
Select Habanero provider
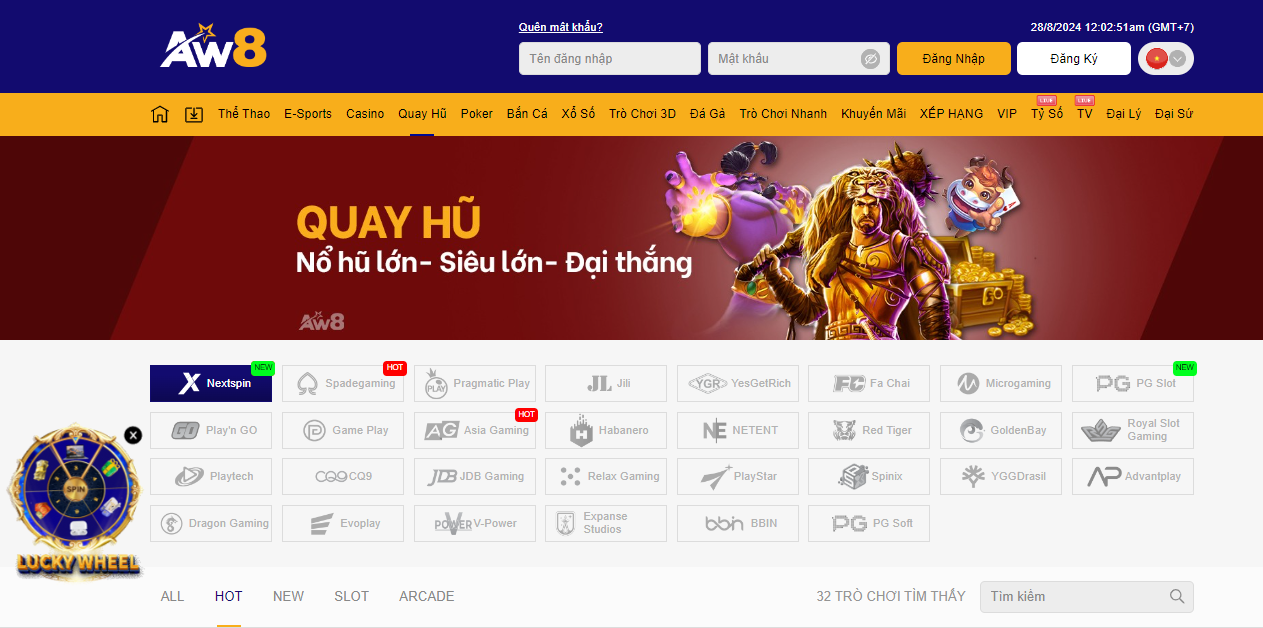pos(606,430)
